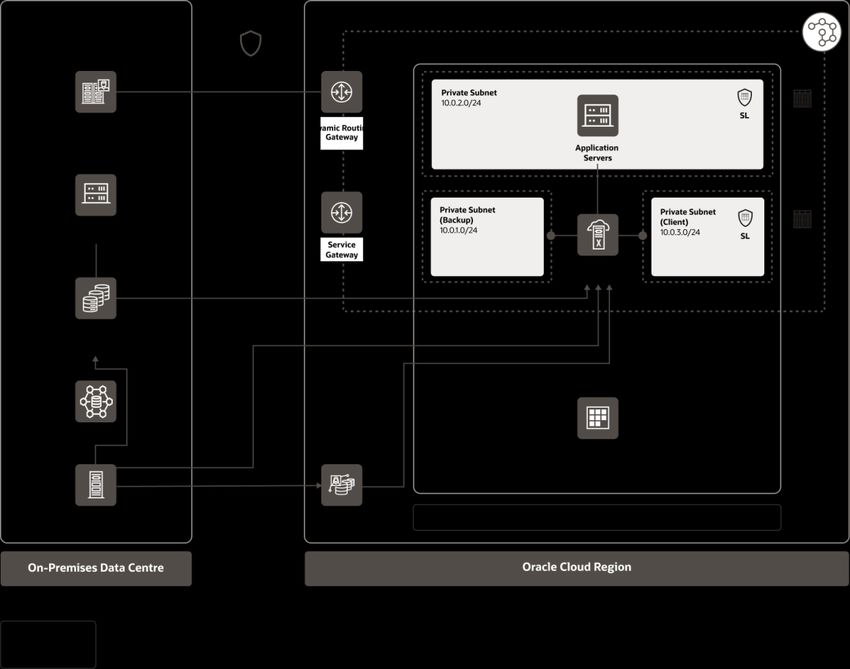
Task: Select the Exadata database icon between subnets
Action: 597,235
